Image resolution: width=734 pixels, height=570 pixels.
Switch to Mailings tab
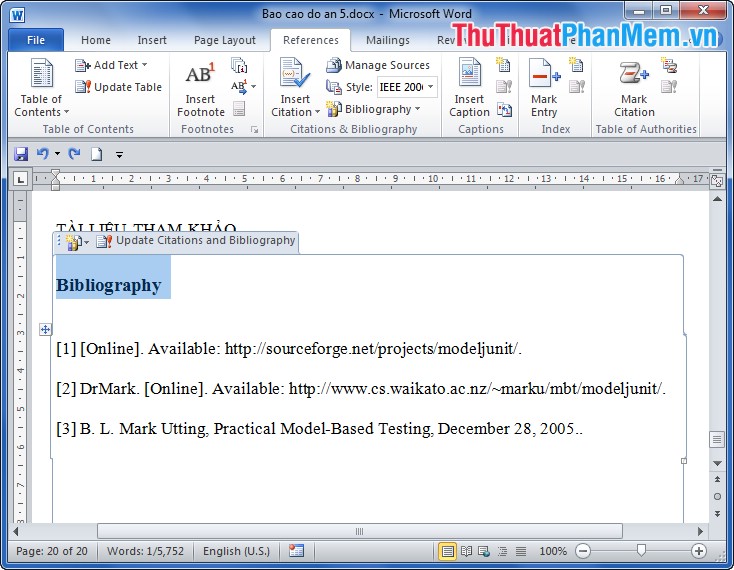(x=388, y=40)
